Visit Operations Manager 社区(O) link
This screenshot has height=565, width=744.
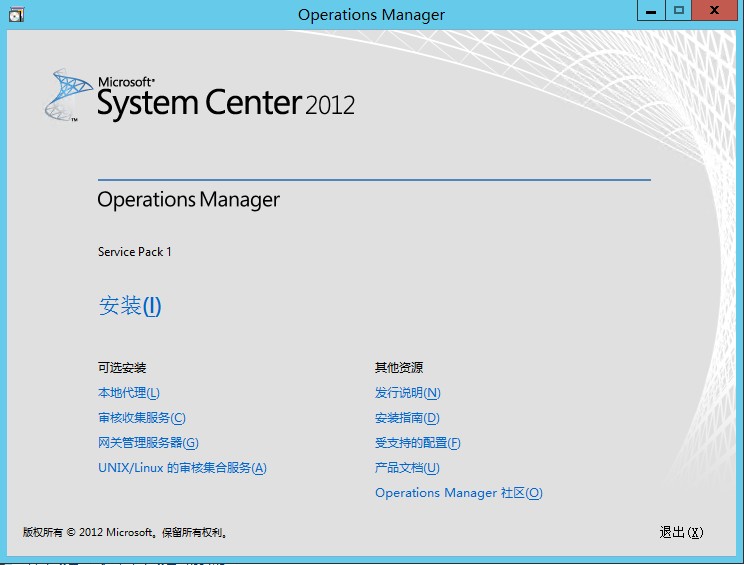(458, 493)
